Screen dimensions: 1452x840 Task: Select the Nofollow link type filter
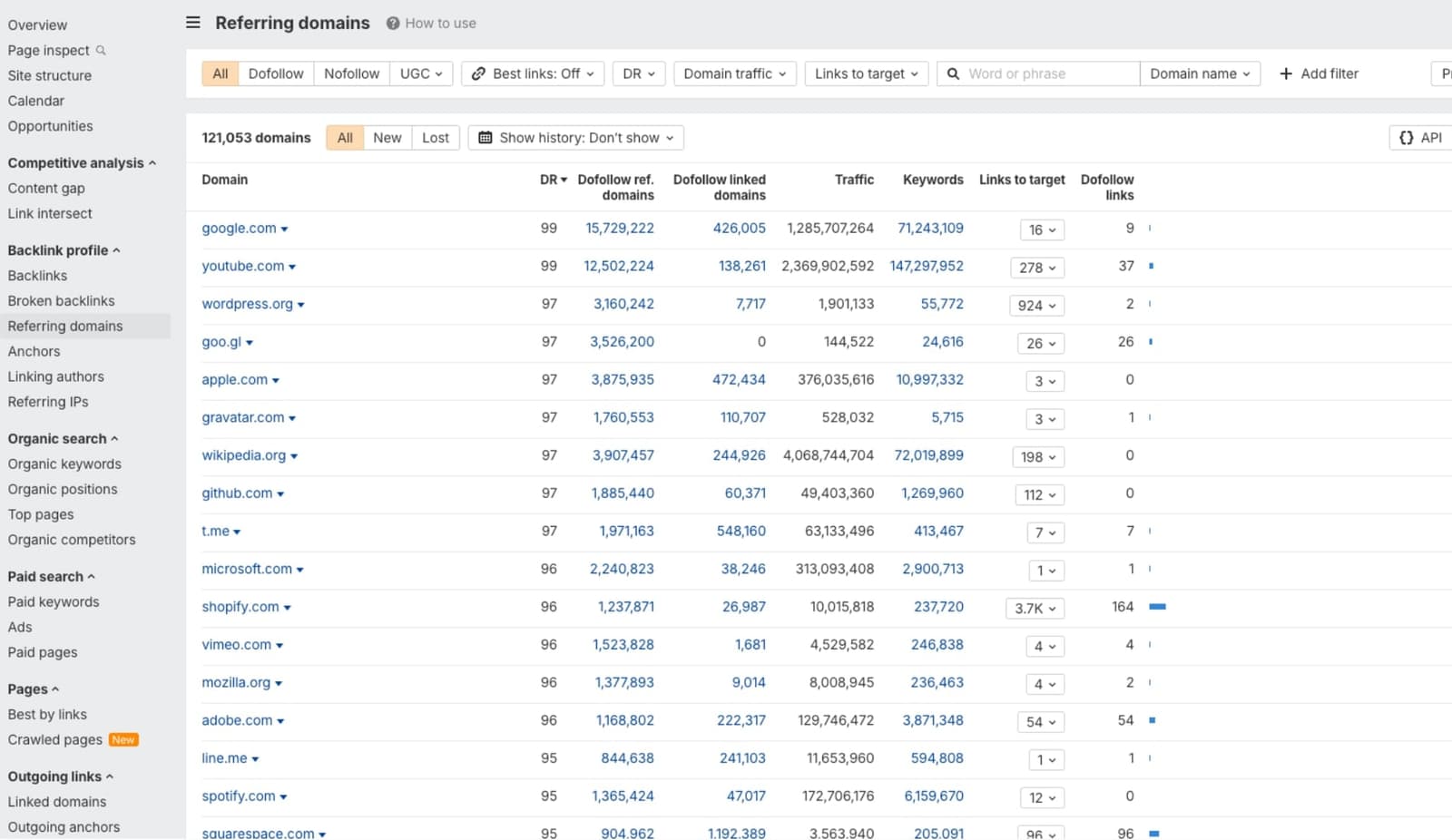click(352, 73)
